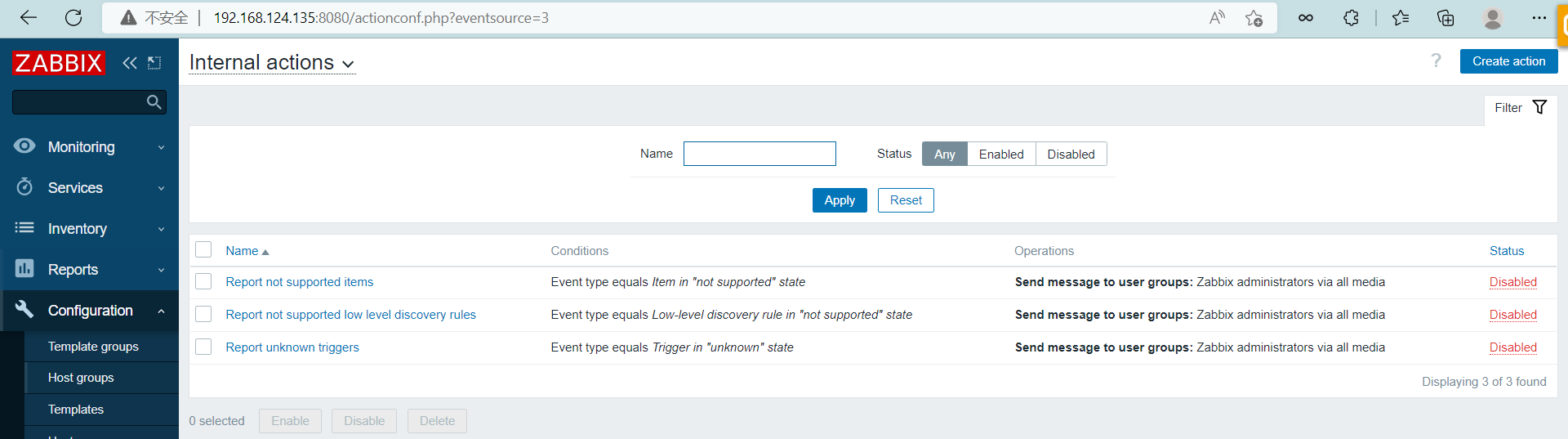Add page to favorites star icon
The image size is (1568, 439).
(1254, 18)
